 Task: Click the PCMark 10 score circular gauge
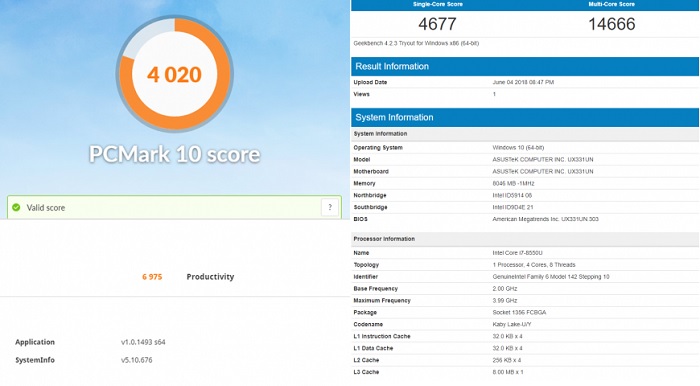click(175, 74)
